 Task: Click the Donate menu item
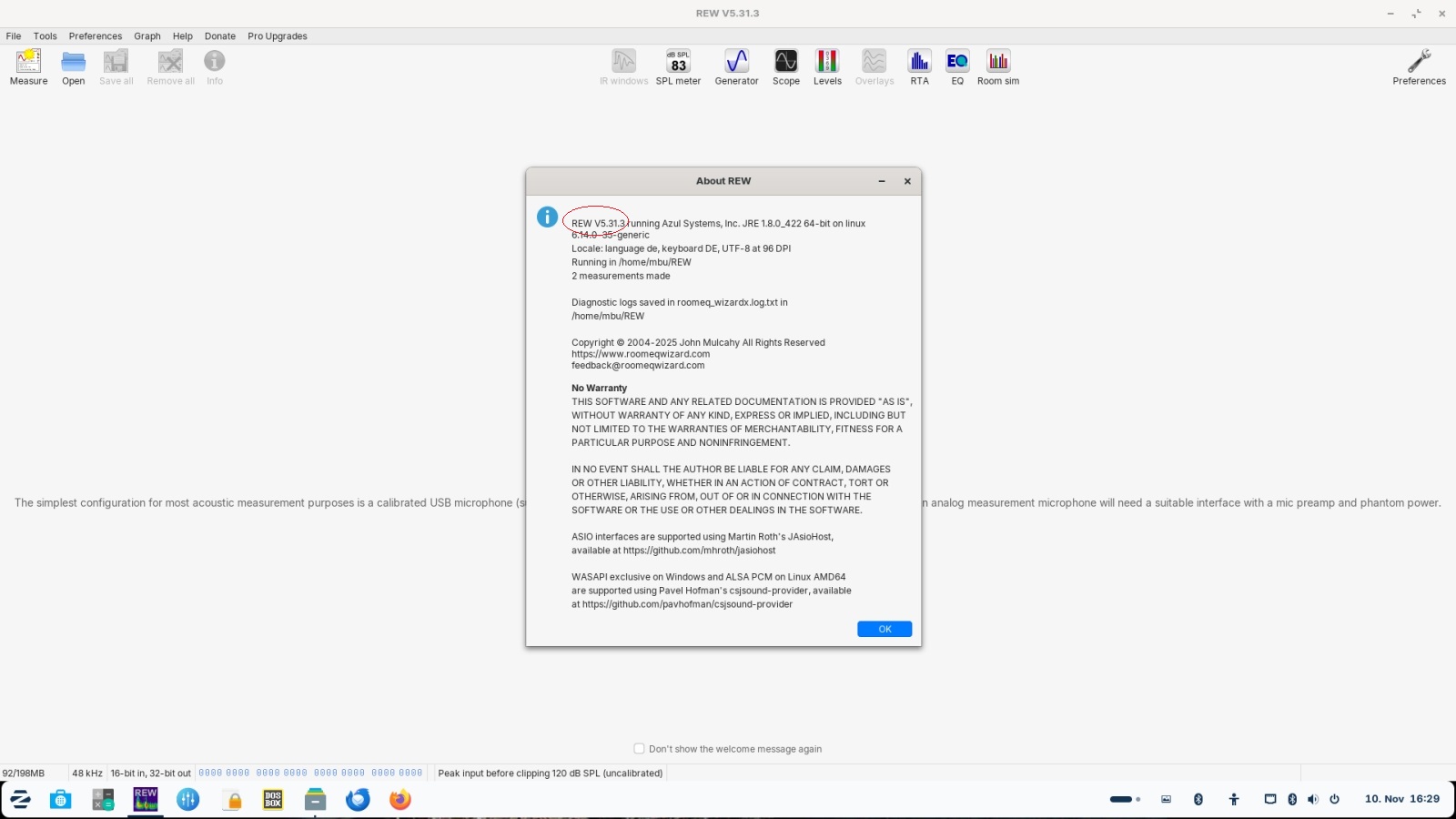220,36
